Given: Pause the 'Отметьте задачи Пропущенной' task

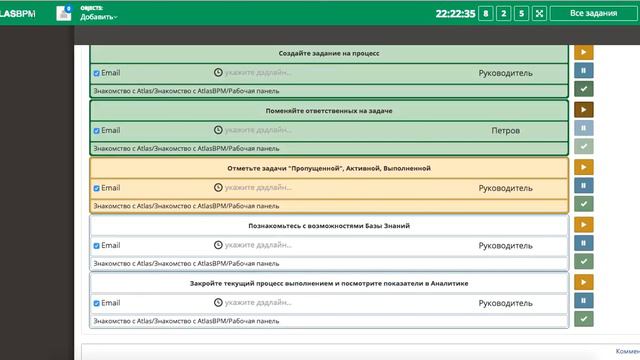Looking at the screenshot, I should pos(584,185).
